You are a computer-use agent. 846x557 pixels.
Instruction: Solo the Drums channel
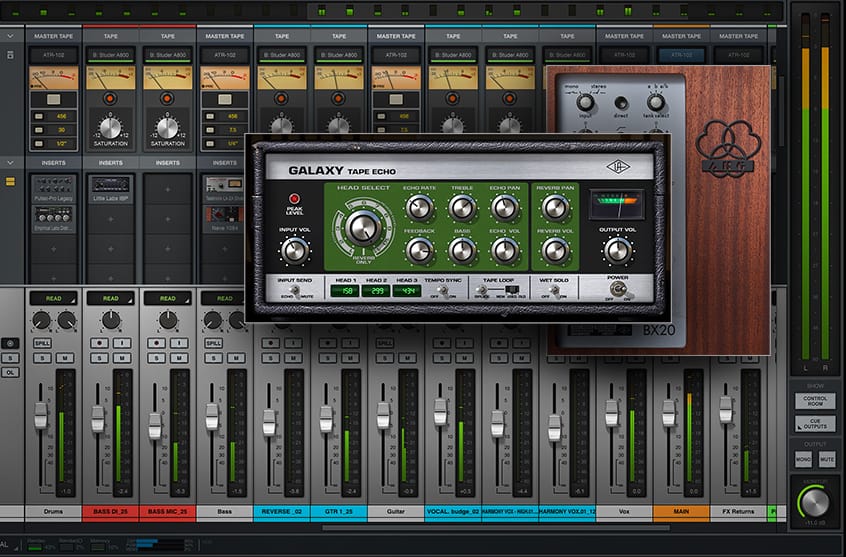[x=43, y=358]
